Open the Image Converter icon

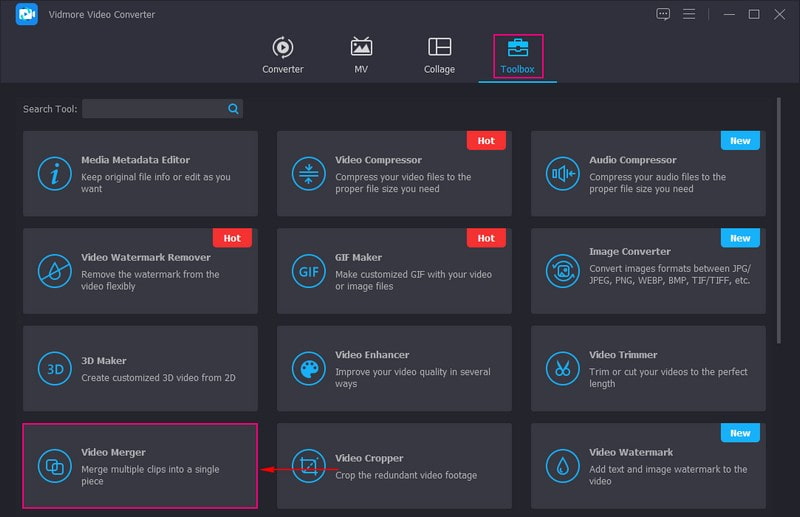pos(562,271)
